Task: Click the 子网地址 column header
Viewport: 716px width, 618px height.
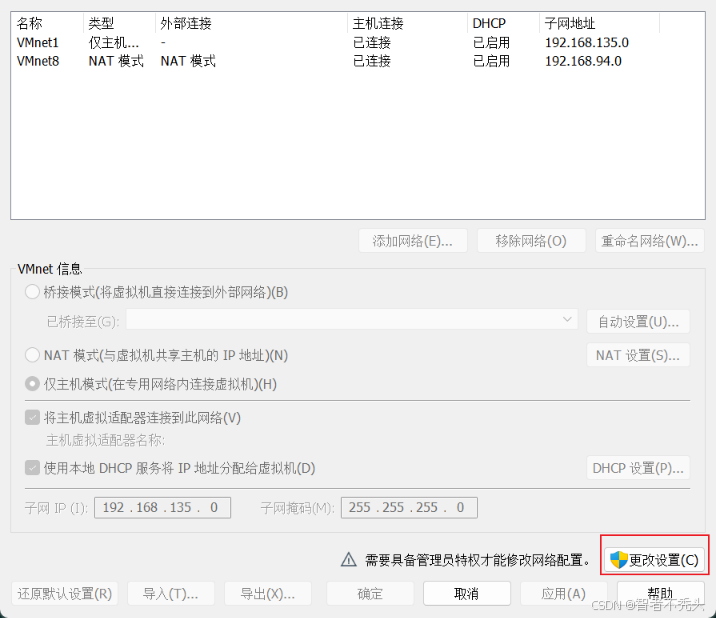Action: (x=600, y=23)
